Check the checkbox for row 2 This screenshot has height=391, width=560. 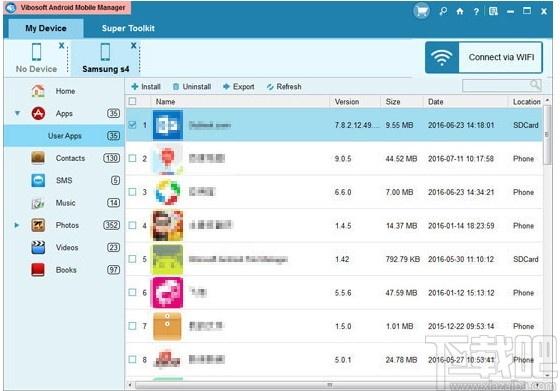click(x=132, y=158)
